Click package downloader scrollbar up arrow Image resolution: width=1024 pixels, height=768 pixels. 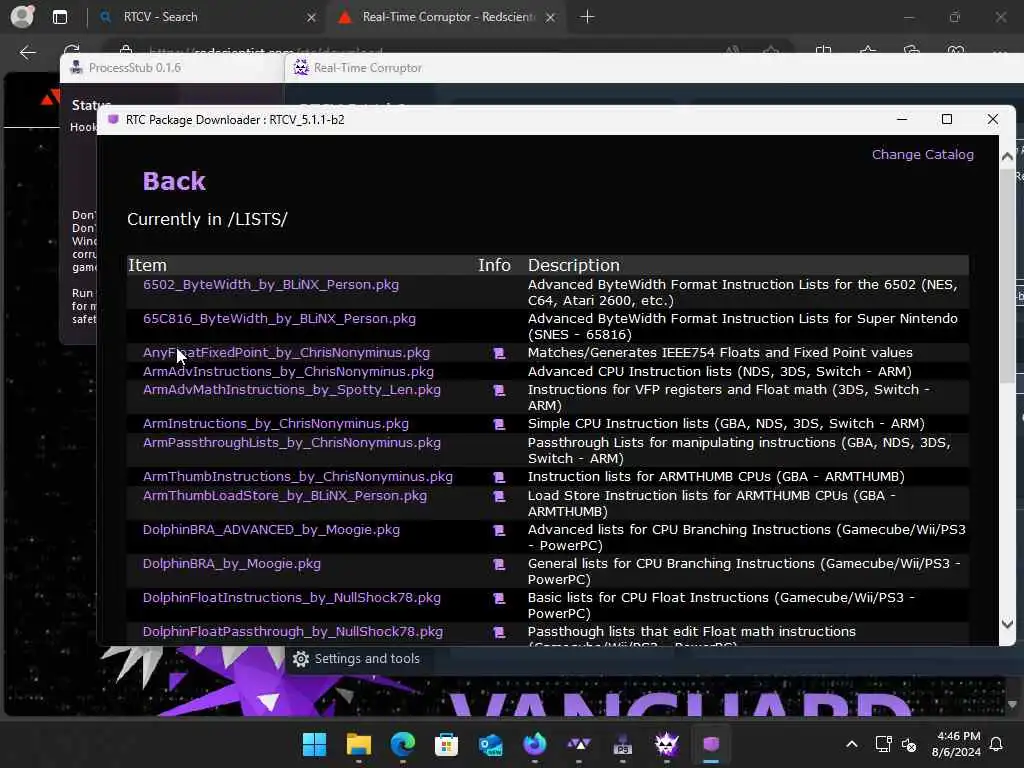tap(1007, 156)
